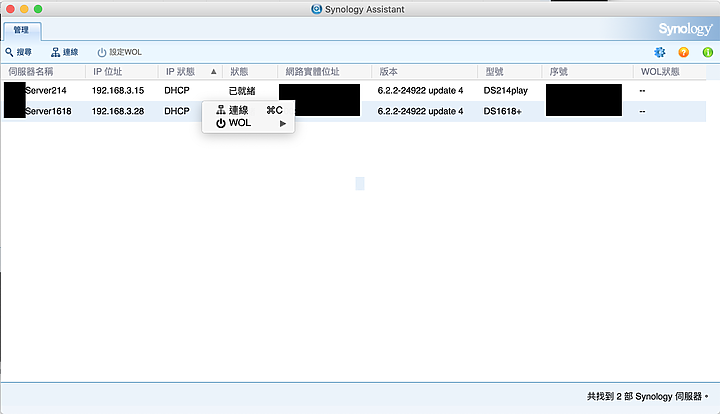Click IP address 192.168.3.15

(x=118, y=90)
